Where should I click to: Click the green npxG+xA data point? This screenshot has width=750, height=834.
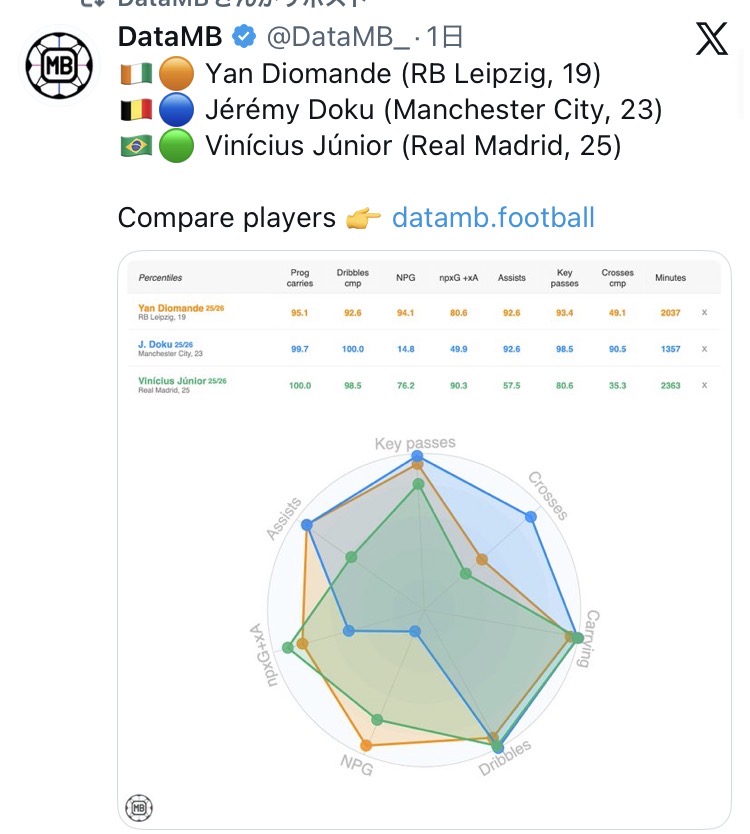288,648
